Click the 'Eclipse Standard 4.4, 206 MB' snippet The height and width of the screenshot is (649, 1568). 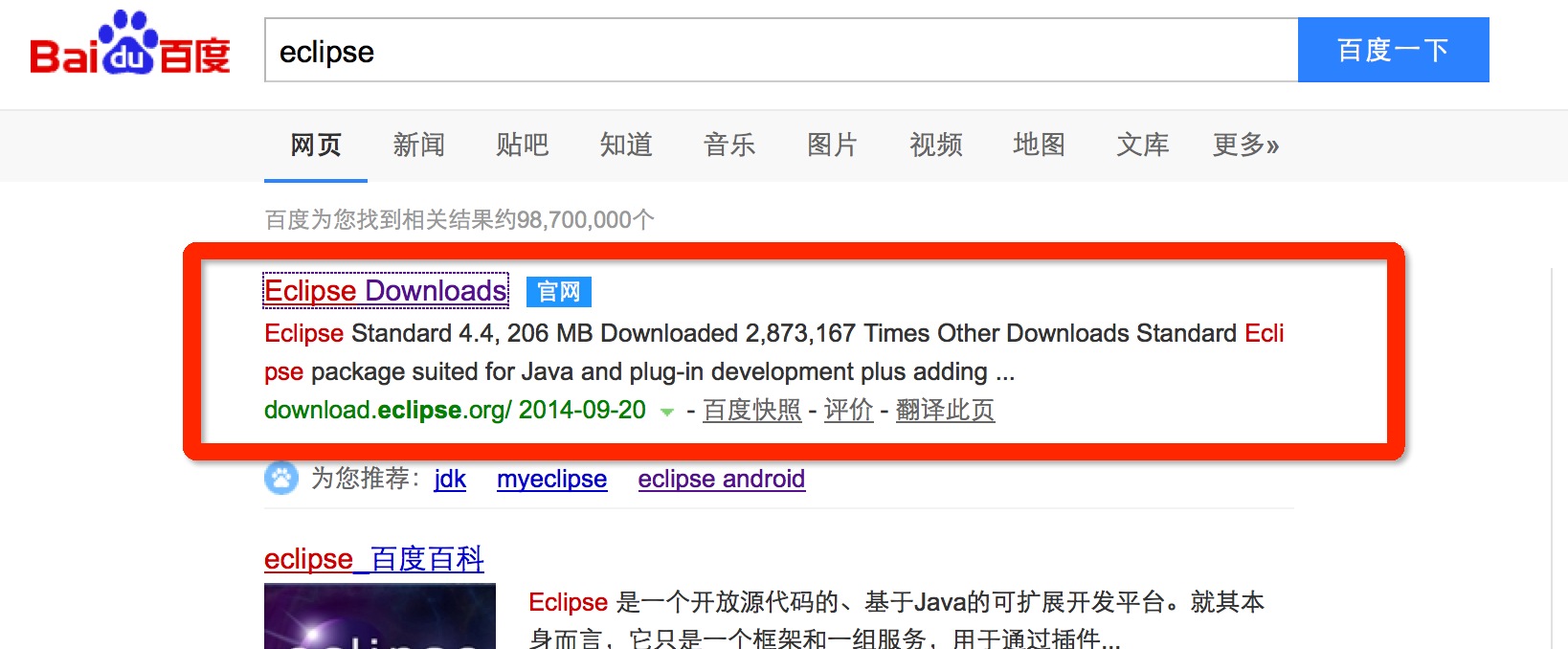[774, 352]
